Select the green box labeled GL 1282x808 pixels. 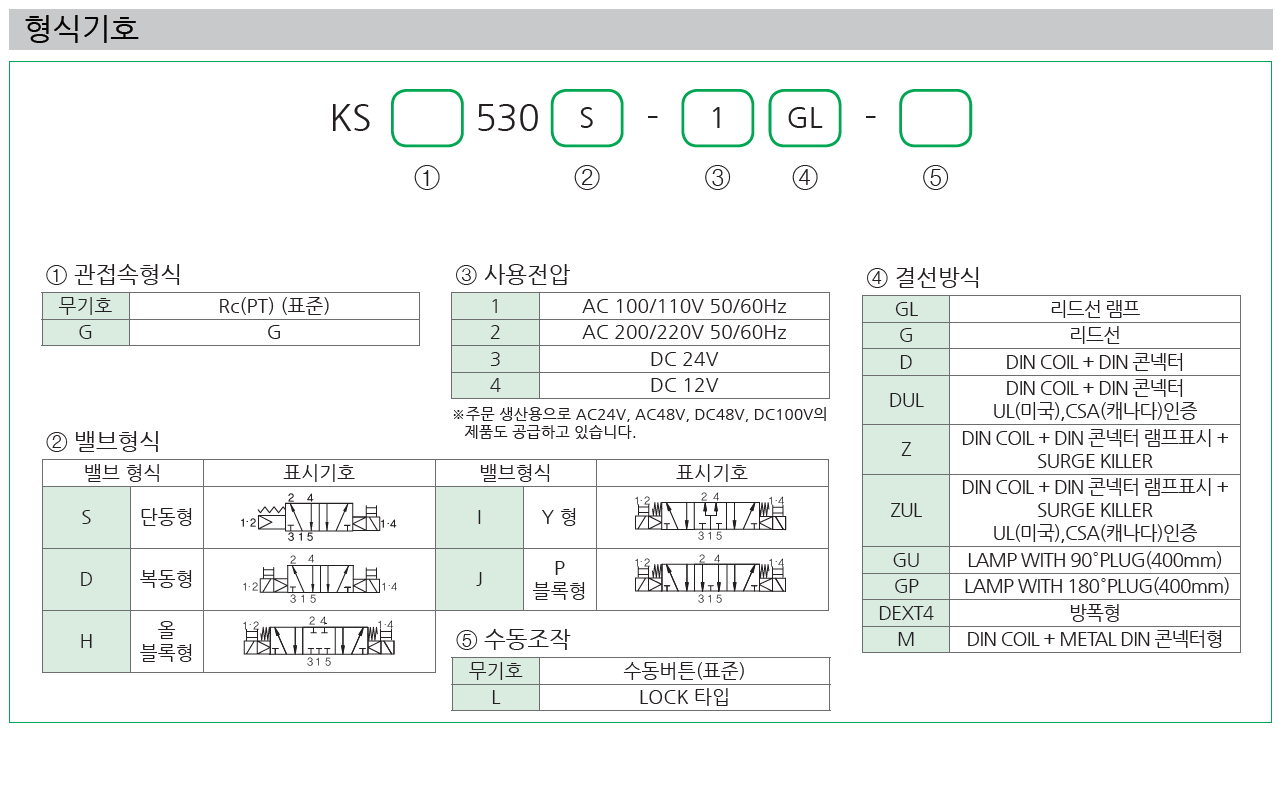[805, 118]
